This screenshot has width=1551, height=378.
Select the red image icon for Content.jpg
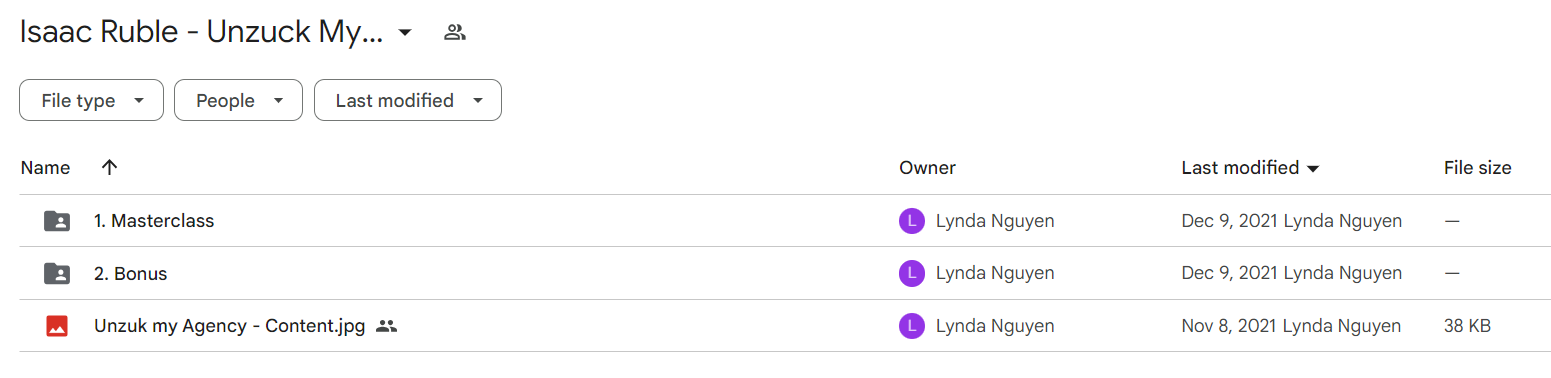pyautogui.click(x=57, y=326)
